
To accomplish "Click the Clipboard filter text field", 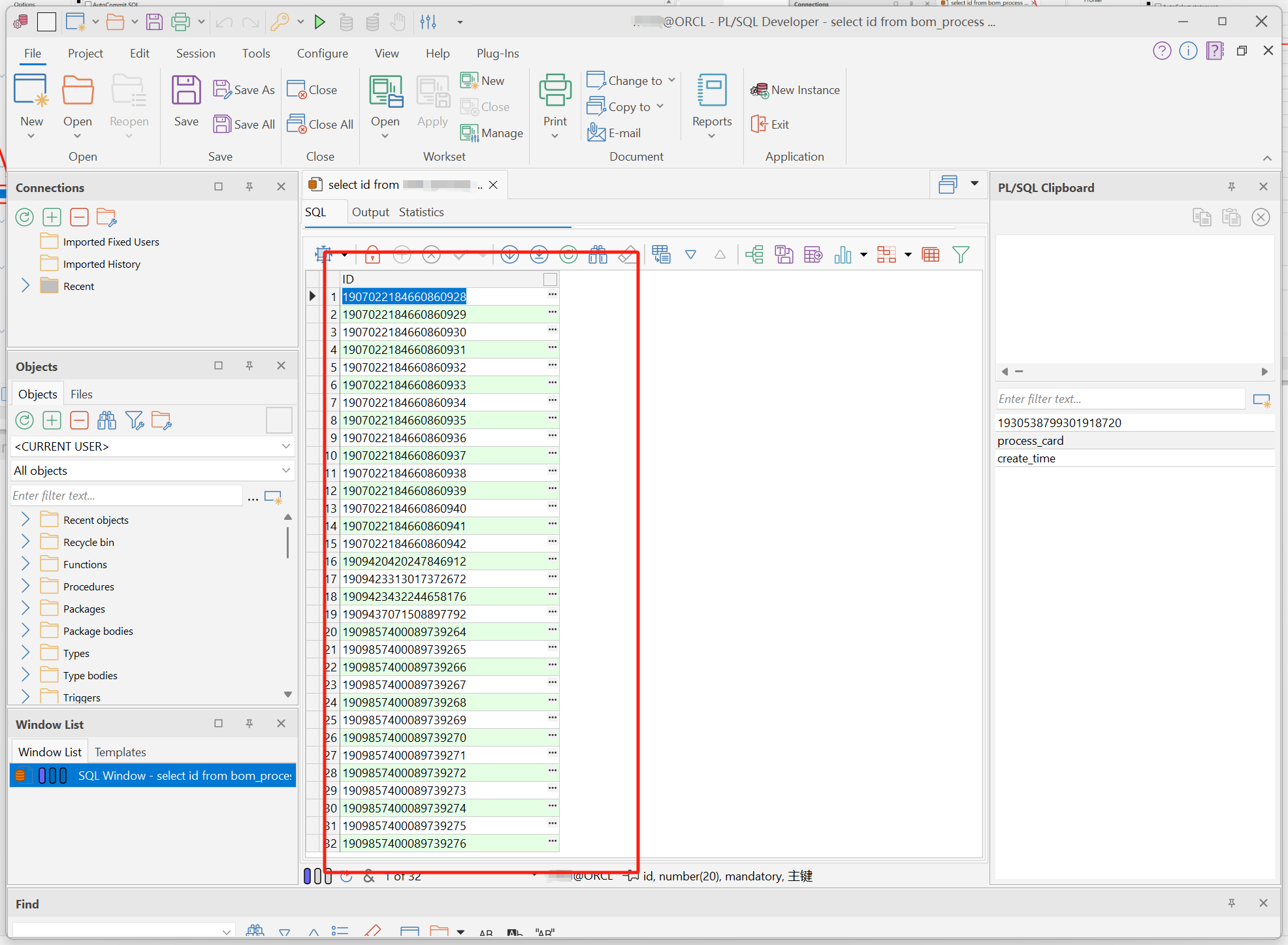I will pos(1119,399).
